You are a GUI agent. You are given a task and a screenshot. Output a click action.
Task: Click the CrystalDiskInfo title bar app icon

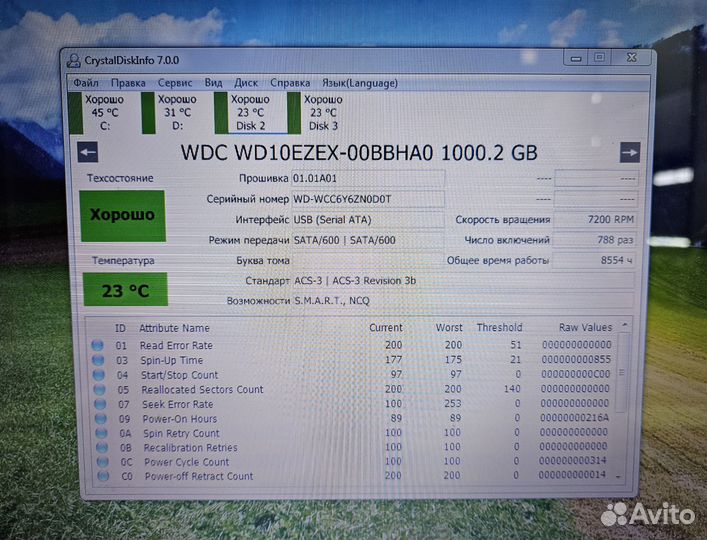73,60
